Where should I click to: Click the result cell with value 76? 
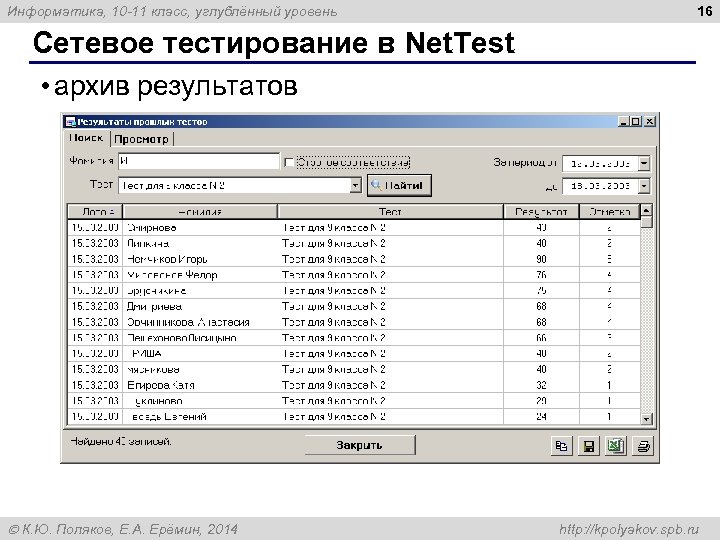(541, 275)
